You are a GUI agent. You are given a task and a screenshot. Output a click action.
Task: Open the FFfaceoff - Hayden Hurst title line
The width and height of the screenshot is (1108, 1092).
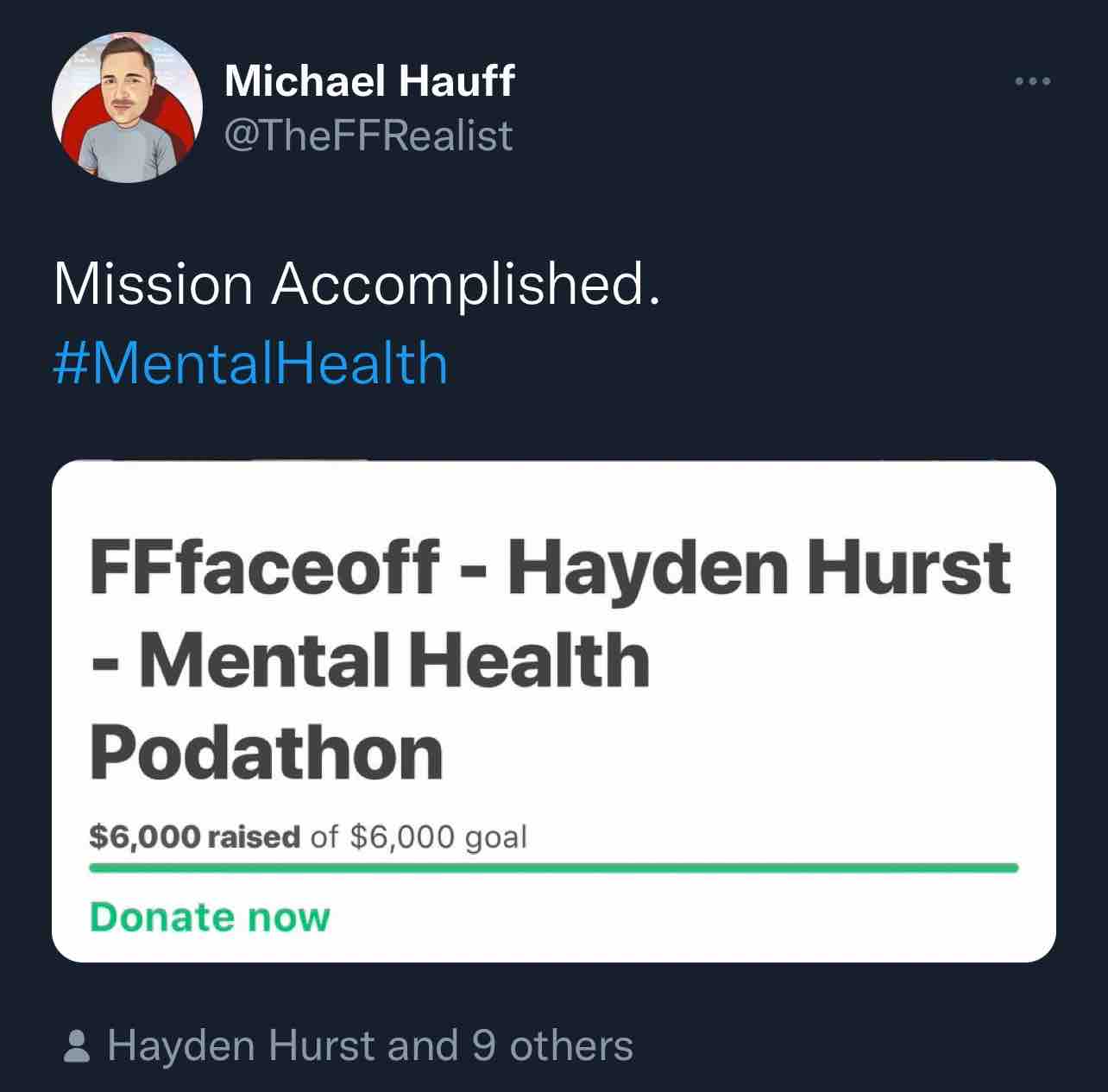coord(550,568)
